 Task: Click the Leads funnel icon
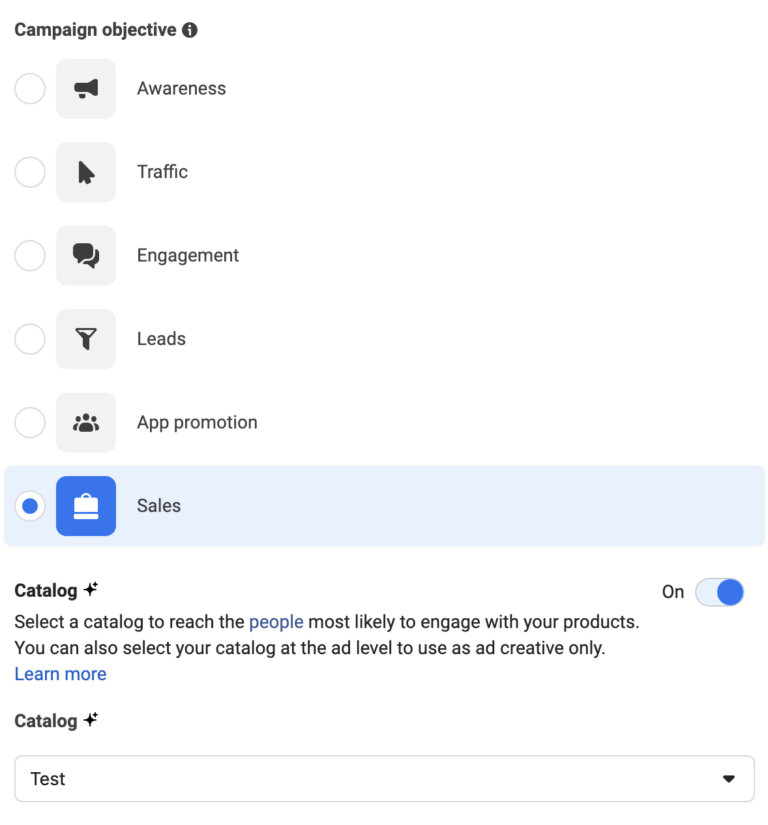click(x=86, y=339)
